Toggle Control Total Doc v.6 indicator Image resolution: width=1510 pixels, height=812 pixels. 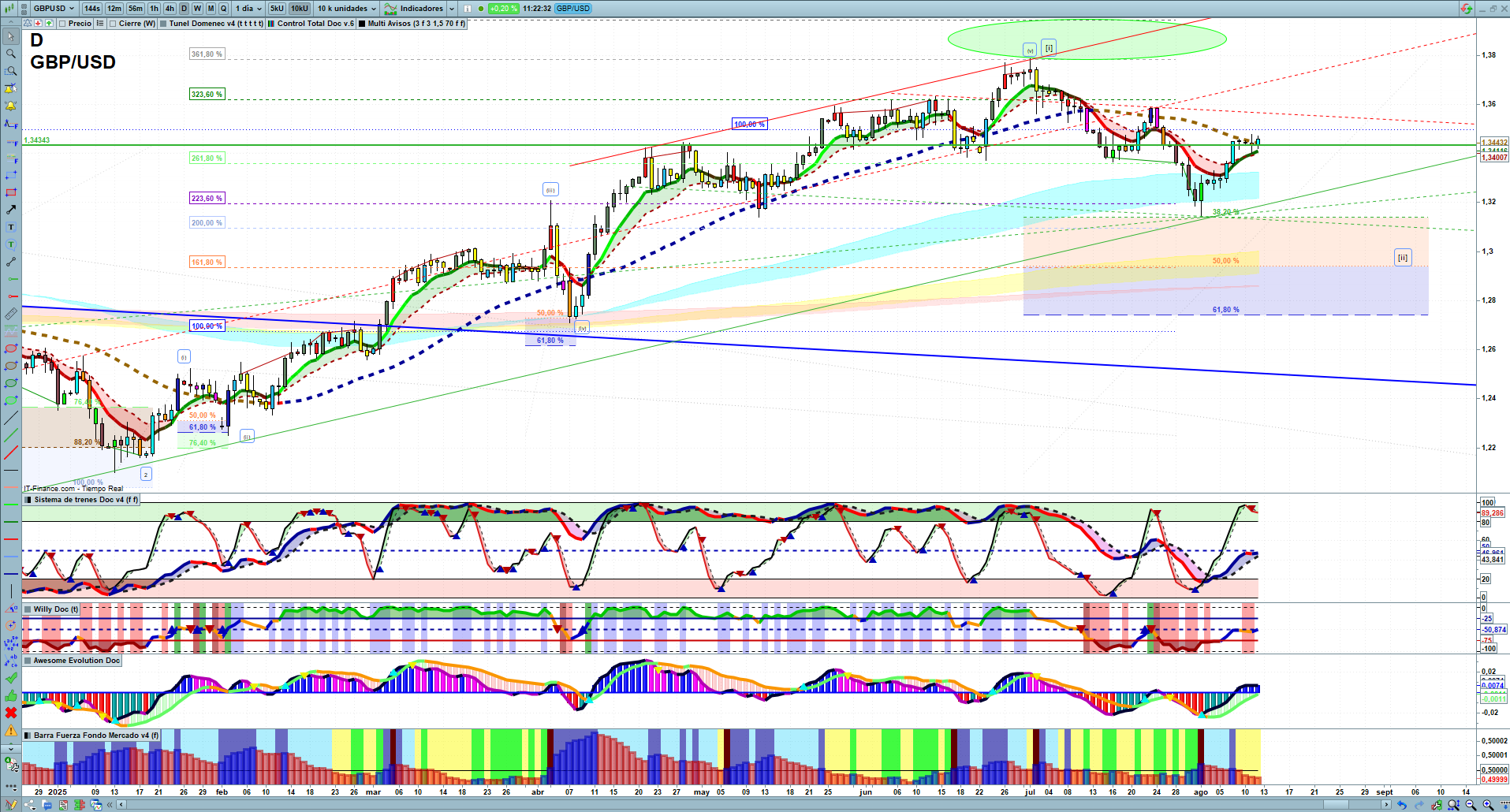pos(271,24)
